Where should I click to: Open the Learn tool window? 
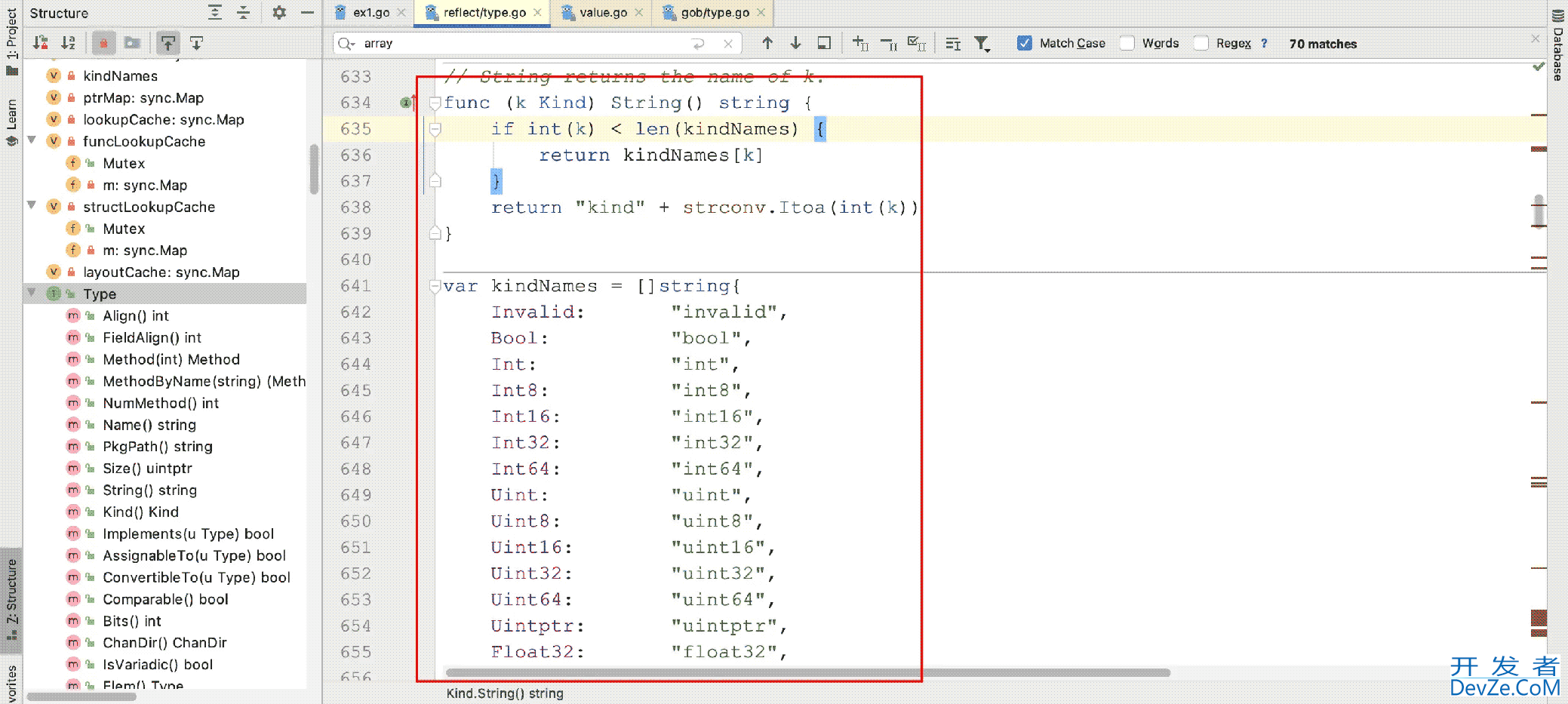click(11, 121)
